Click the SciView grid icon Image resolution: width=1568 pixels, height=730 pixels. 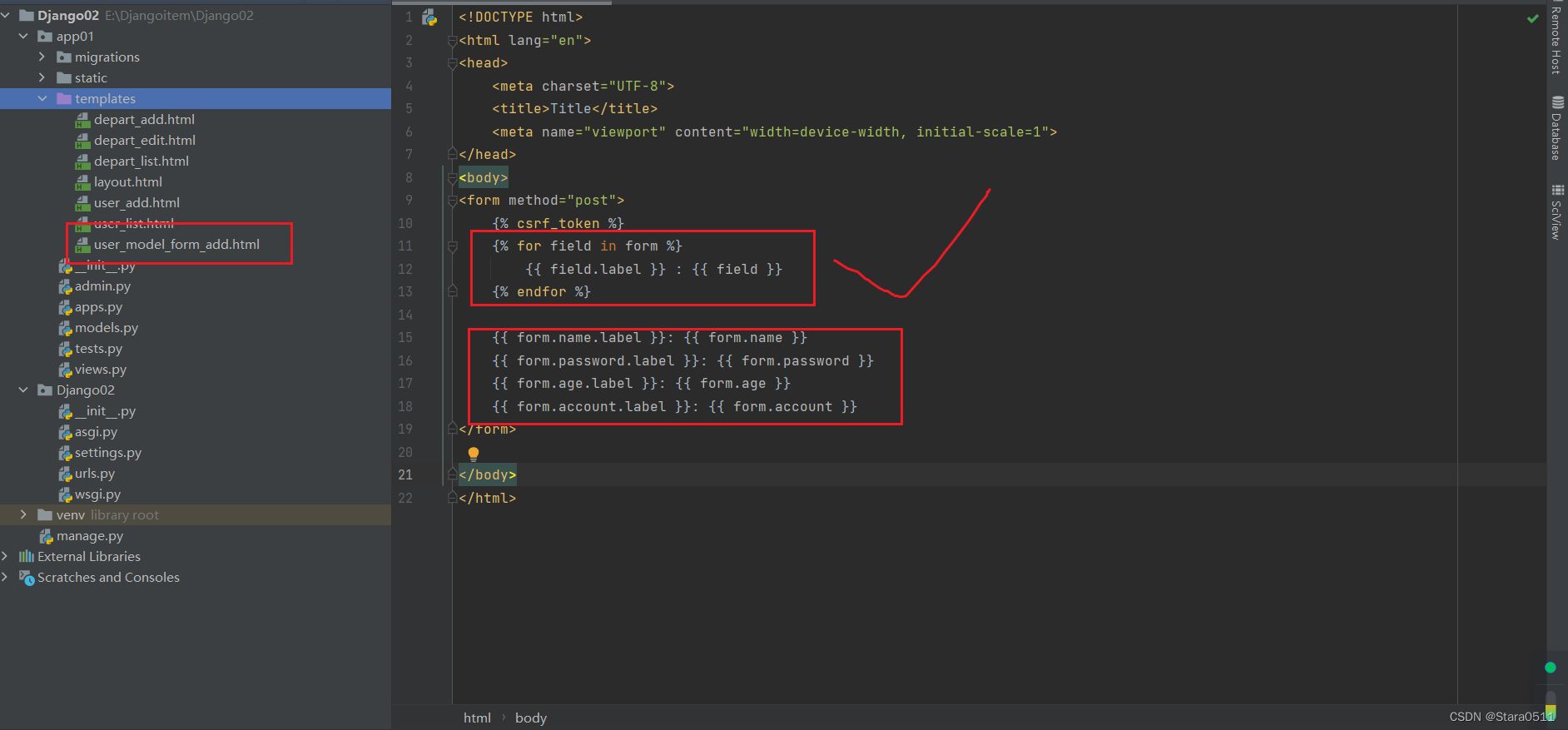pos(1557,191)
